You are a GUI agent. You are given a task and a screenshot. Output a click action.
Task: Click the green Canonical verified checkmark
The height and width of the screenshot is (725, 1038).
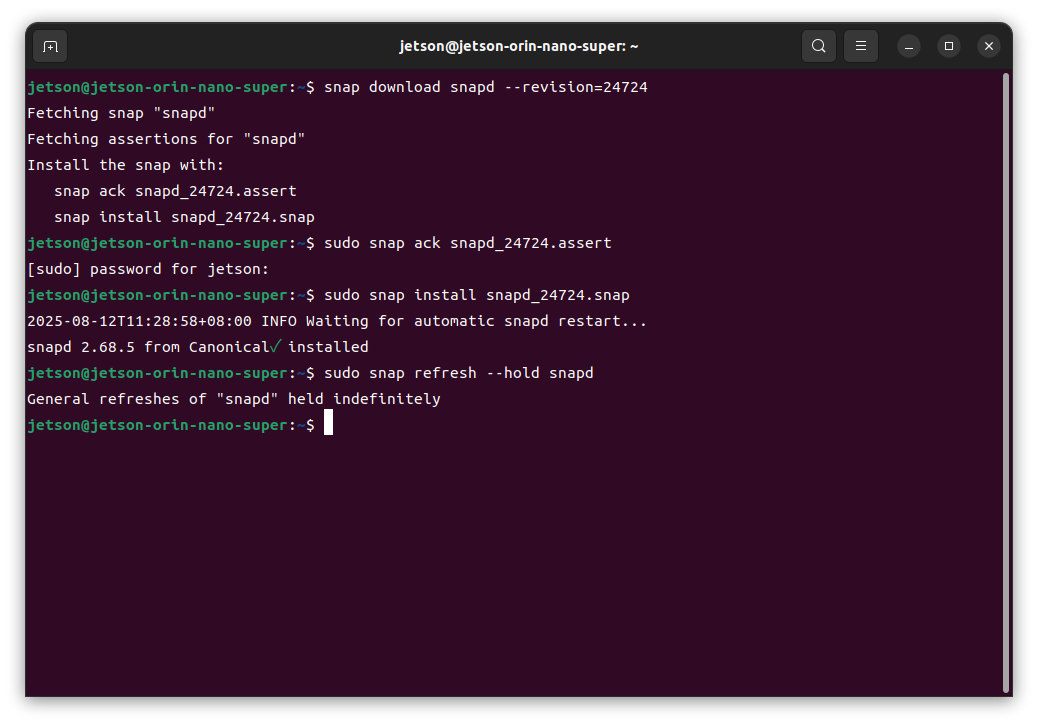click(x=277, y=347)
